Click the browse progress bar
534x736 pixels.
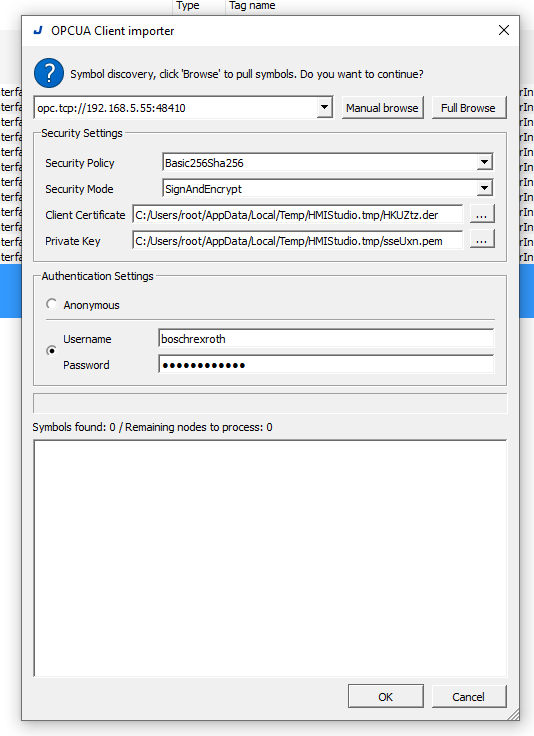[270, 403]
